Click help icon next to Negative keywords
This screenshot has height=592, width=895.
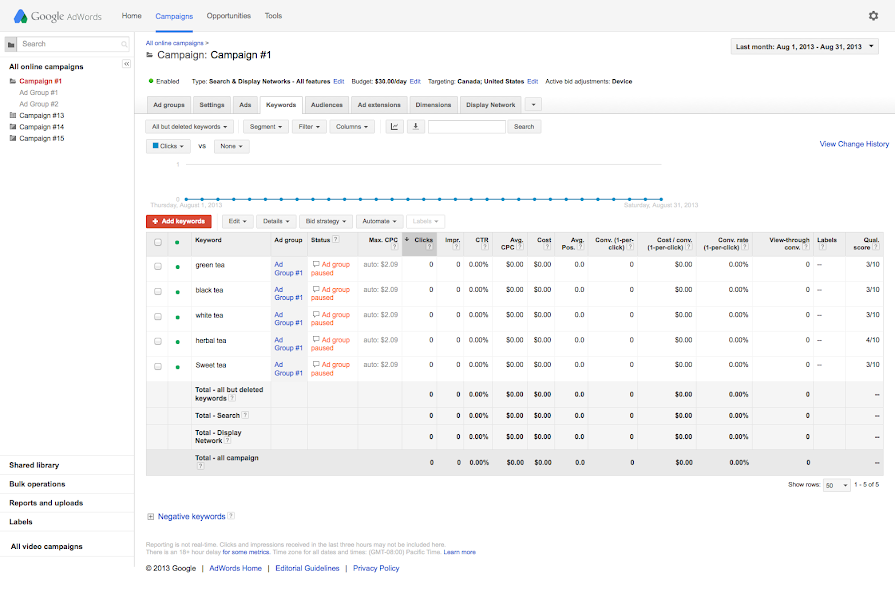pyautogui.click(x=231, y=516)
